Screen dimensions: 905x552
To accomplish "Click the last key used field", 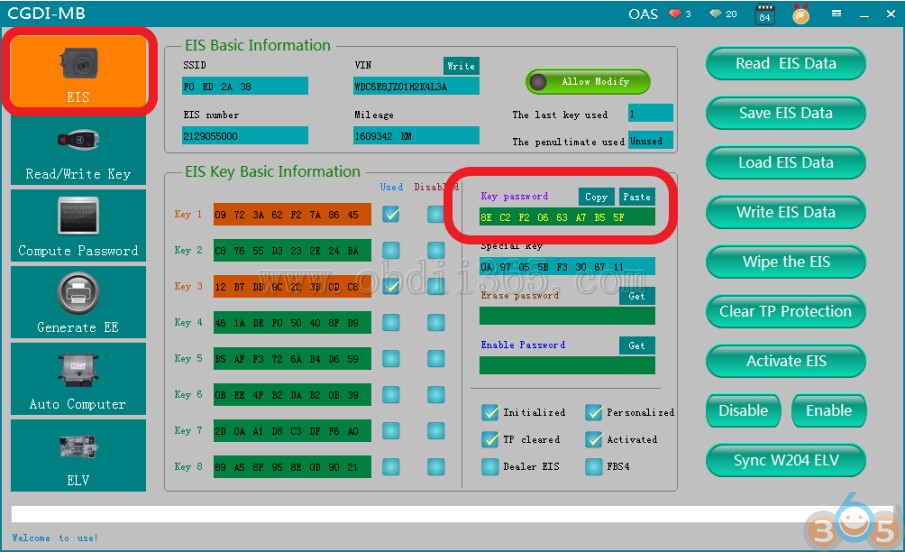I will 650,114.
